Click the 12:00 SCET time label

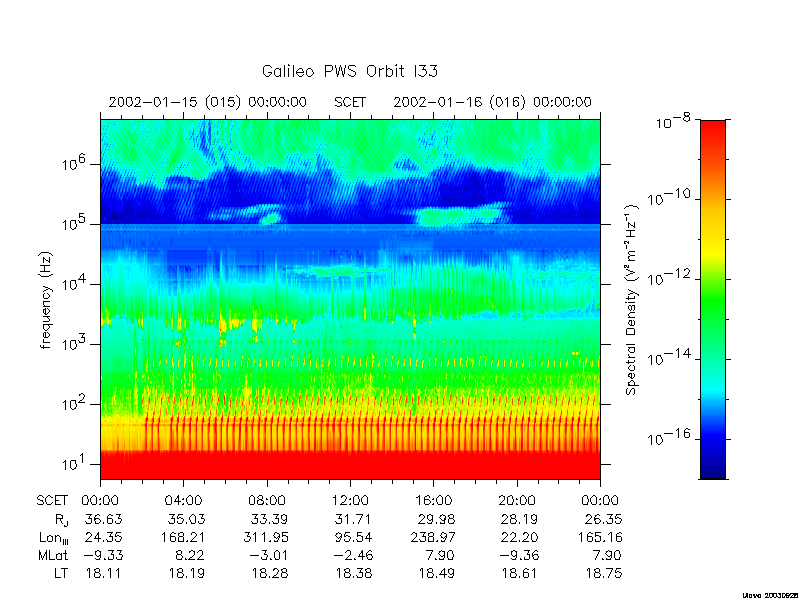coord(350,501)
